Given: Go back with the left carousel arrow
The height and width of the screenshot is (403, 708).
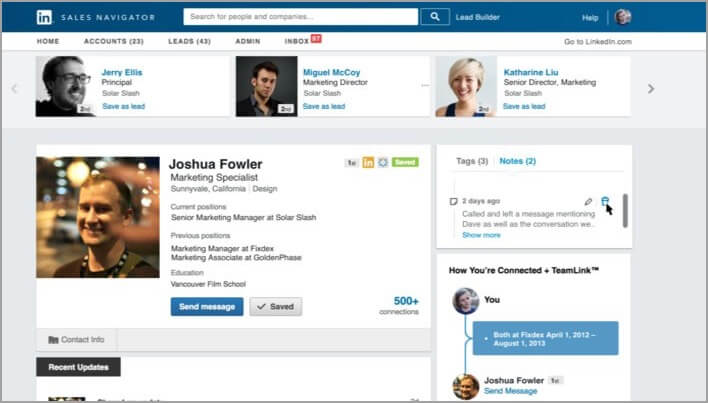Looking at the screenshot, I should tap(14, 88).
